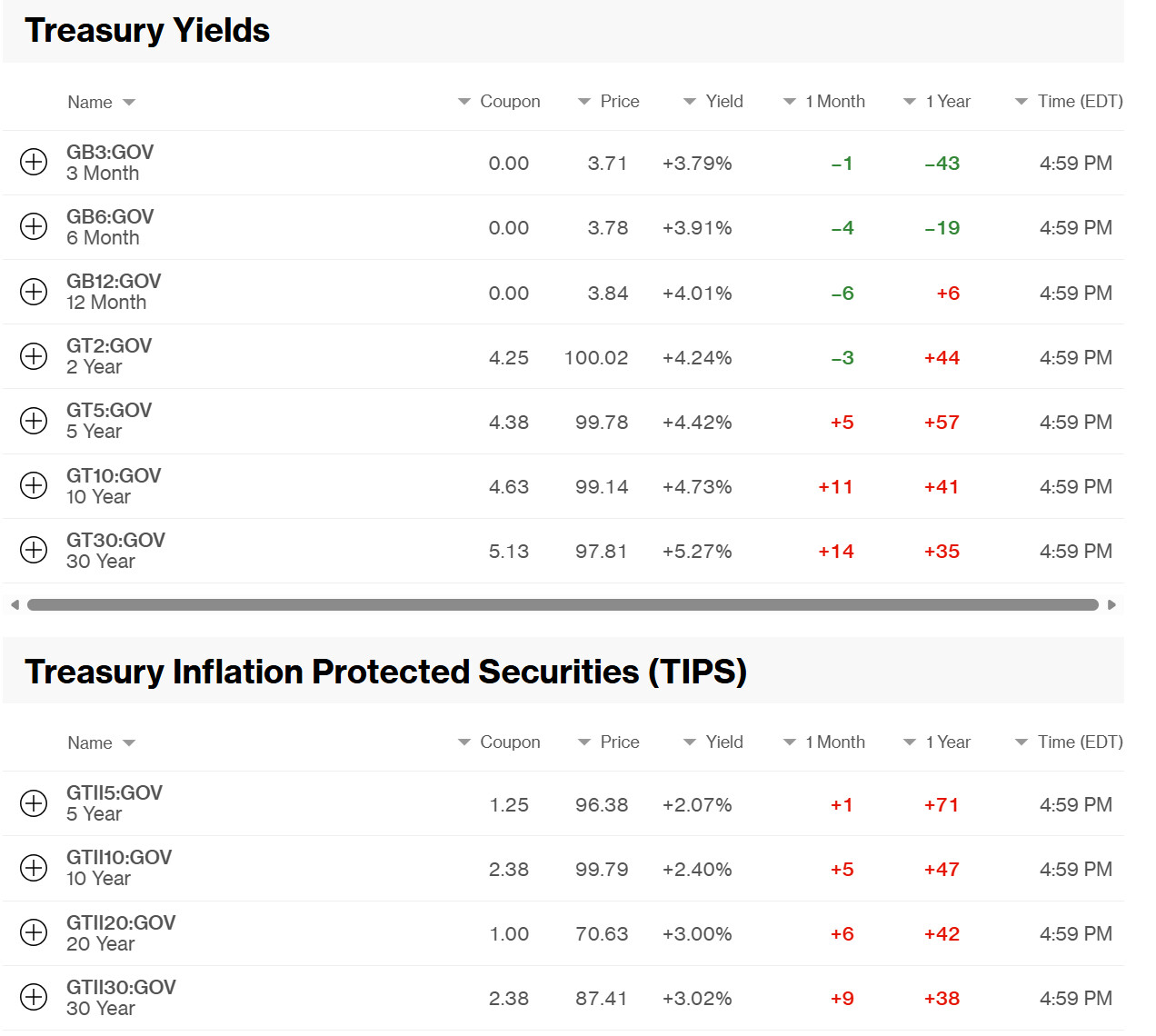1156x1036 pixels.
Task: Sort Treasury Yields by 1 Month column
Action: pos(824,102)
